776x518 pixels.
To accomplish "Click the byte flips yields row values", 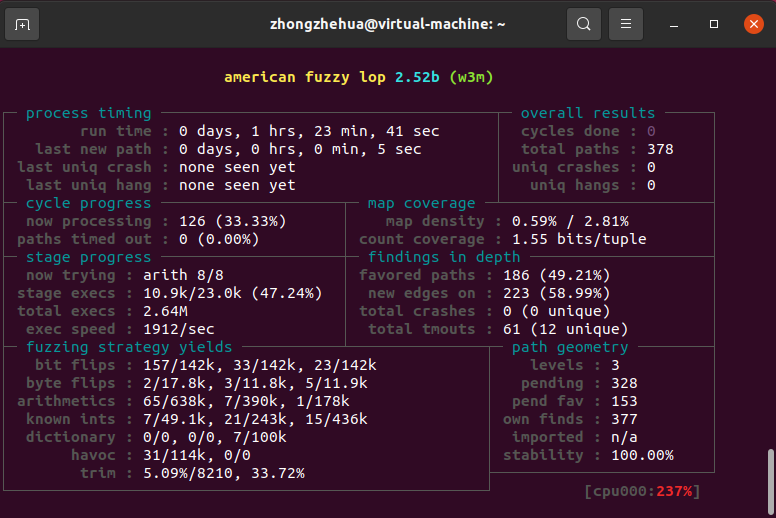I will [x=255, y=383].
